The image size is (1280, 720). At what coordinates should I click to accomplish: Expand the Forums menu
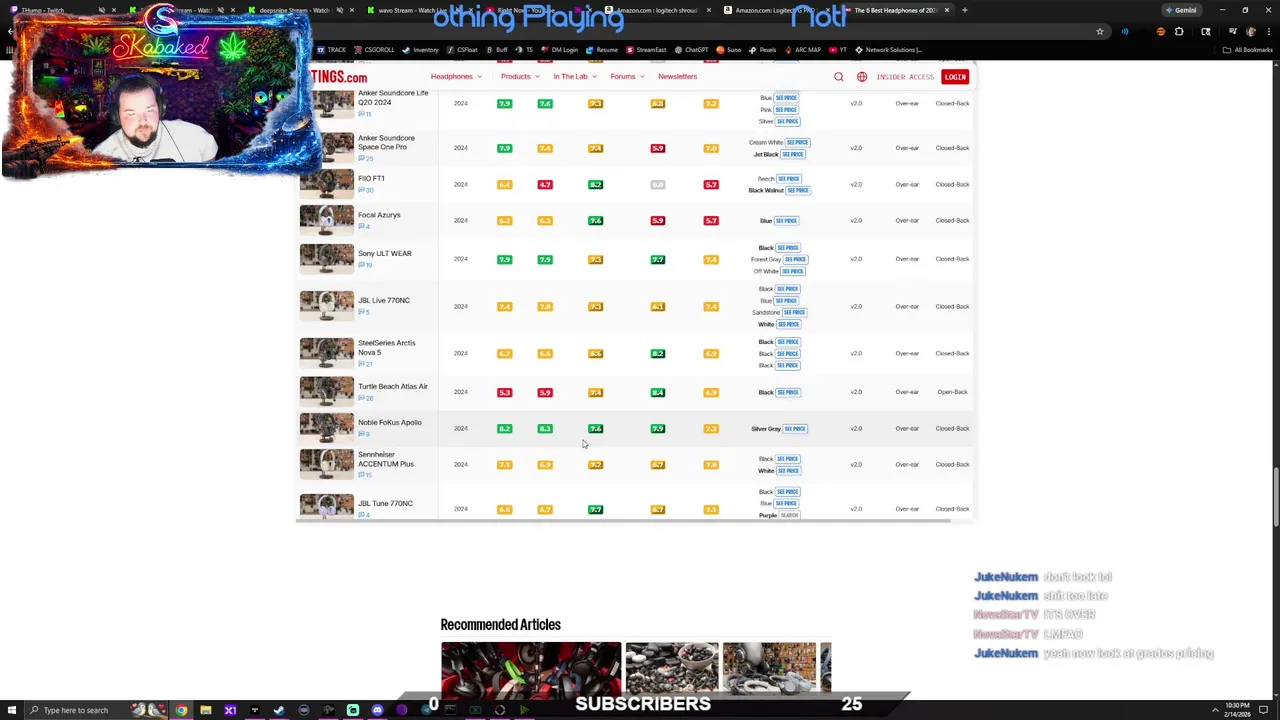(627, 76)
